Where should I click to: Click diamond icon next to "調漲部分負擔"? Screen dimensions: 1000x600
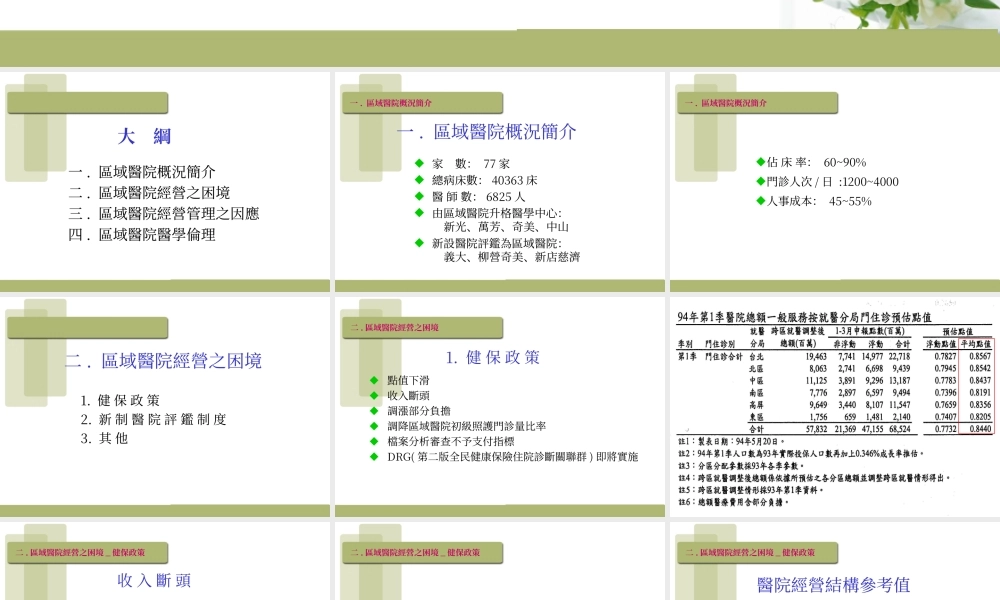pyautogui.click(x=374, y=408)
